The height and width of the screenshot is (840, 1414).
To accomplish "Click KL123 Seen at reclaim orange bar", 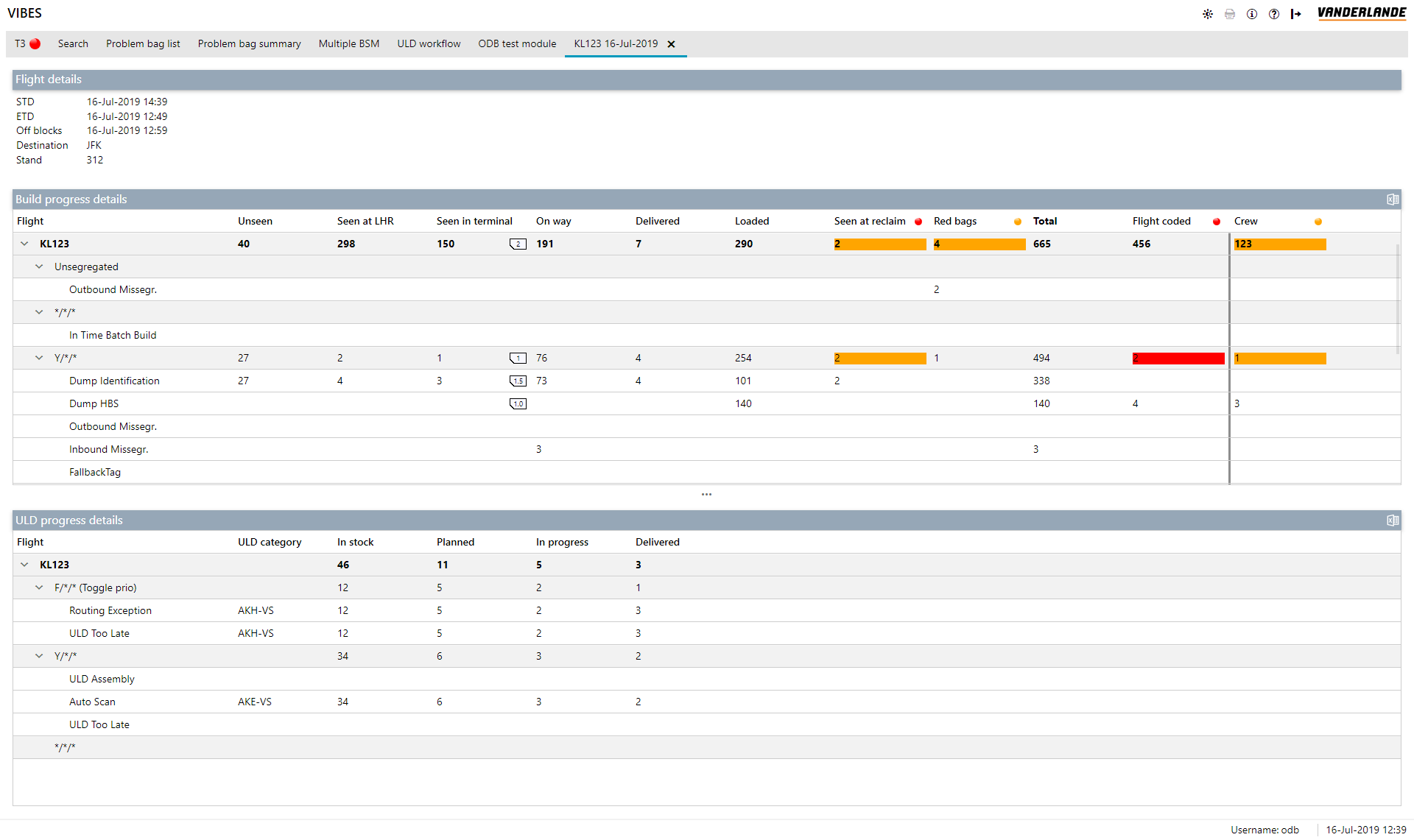I will click(880, 244).
